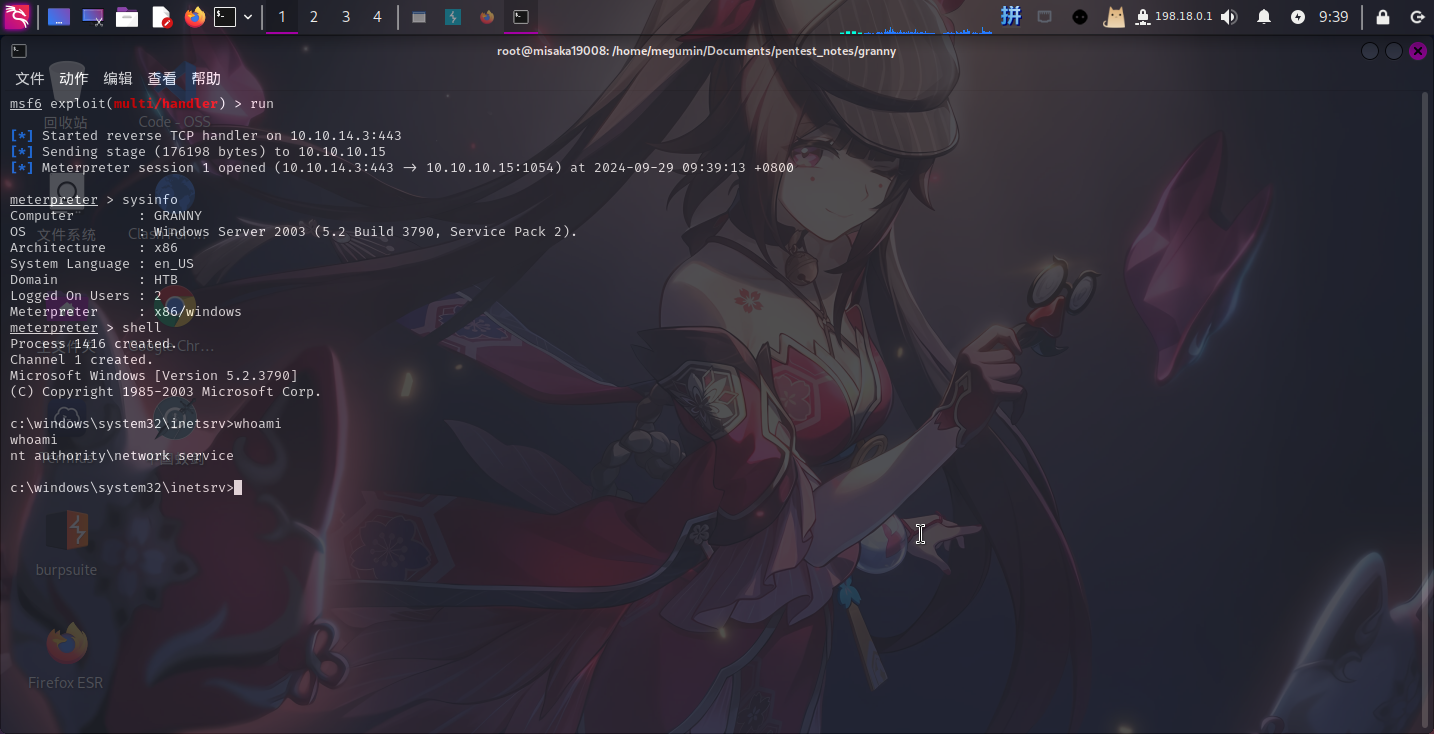
Task: Click the black round face tray icon
Action: tap(1080, 17)
